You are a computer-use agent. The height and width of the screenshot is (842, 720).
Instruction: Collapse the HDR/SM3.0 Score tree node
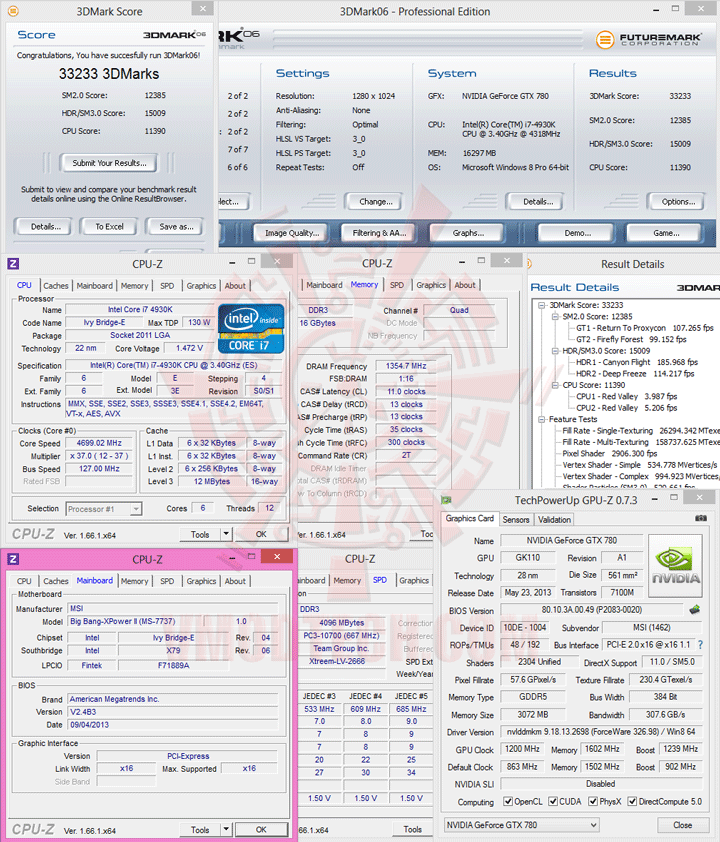[x=556, y=351]
